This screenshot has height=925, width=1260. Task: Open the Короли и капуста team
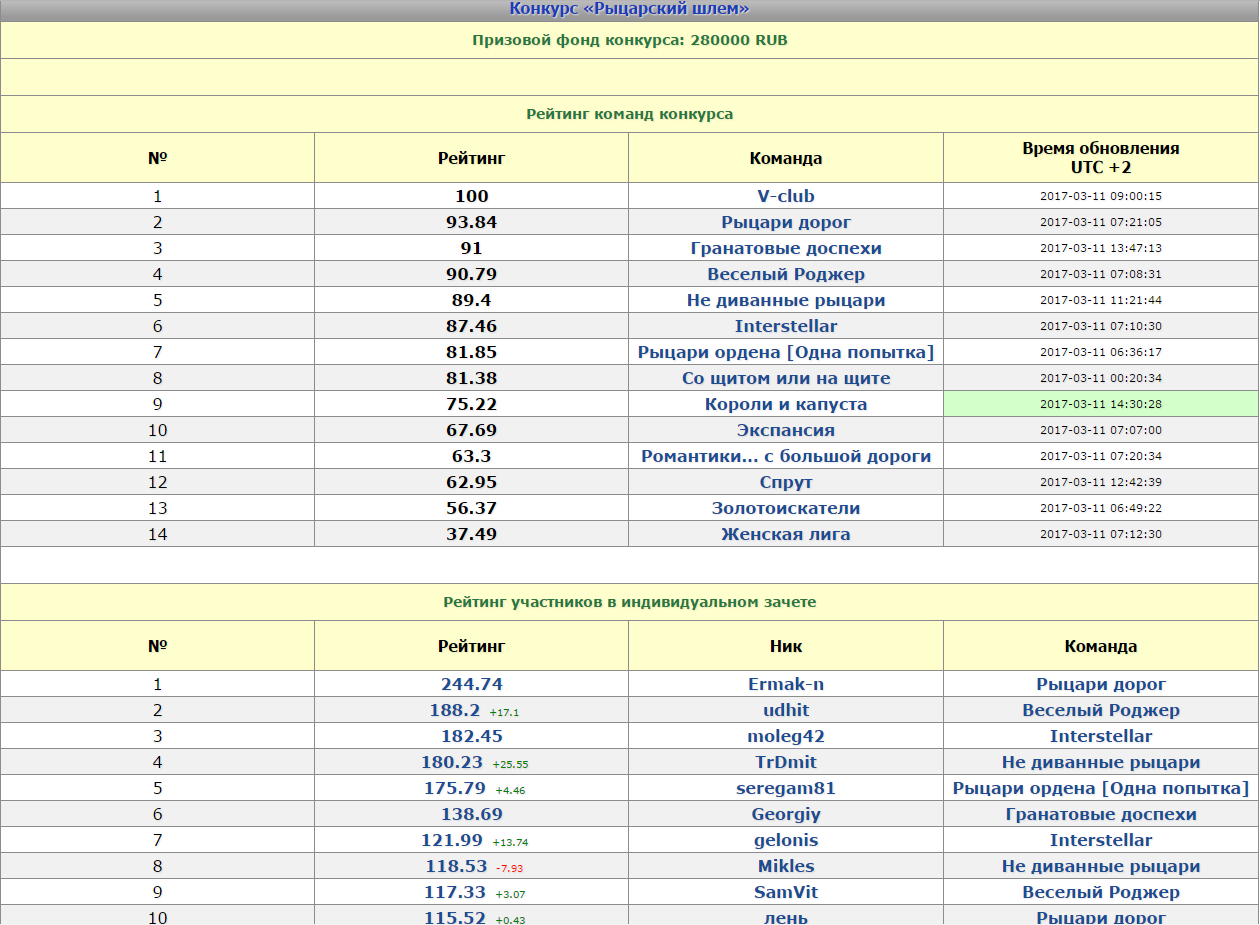(x=786, y=404)
